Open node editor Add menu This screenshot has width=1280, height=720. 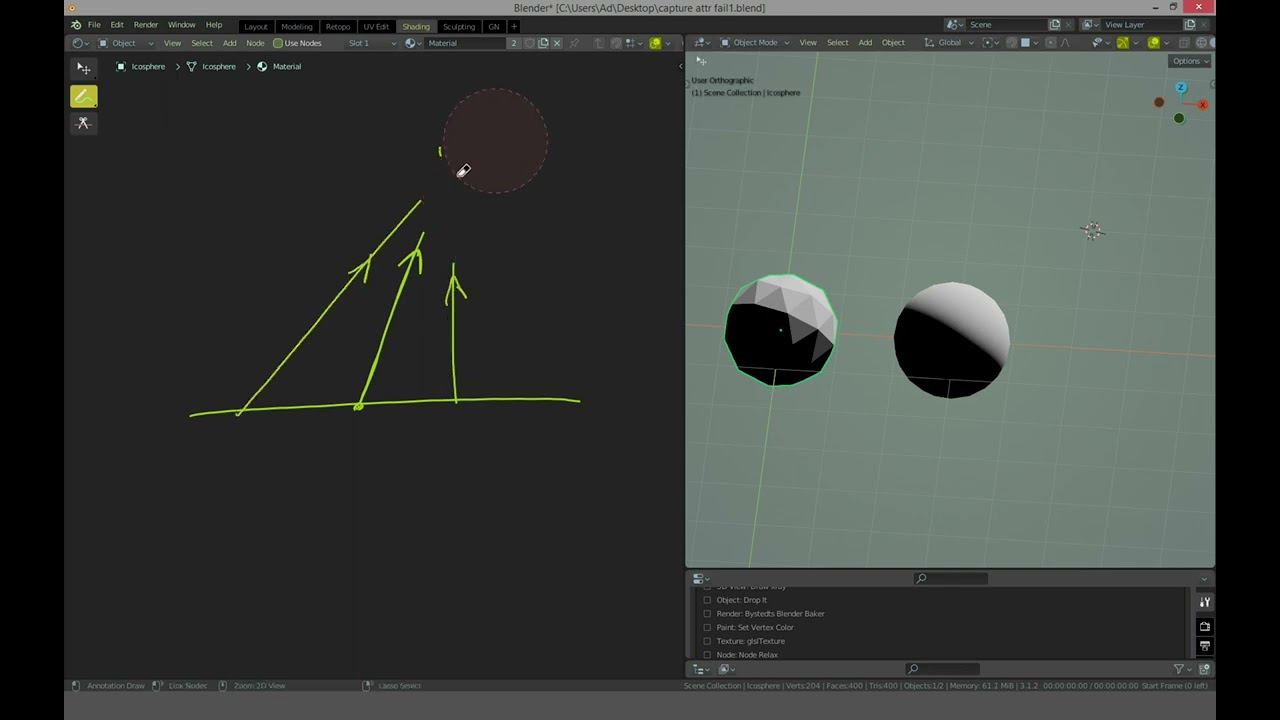(x=229, y=43)
